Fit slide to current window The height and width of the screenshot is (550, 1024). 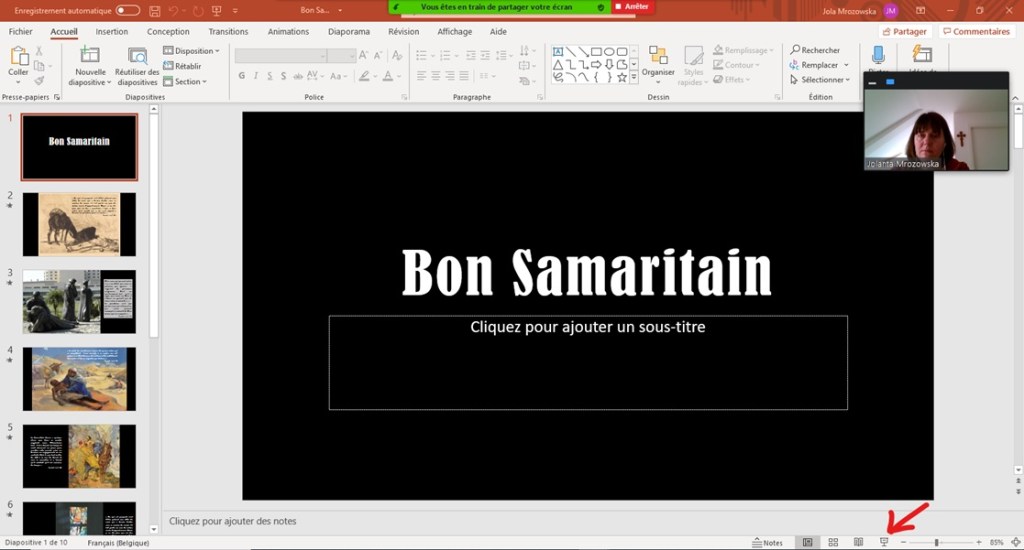pos(1016,542)
